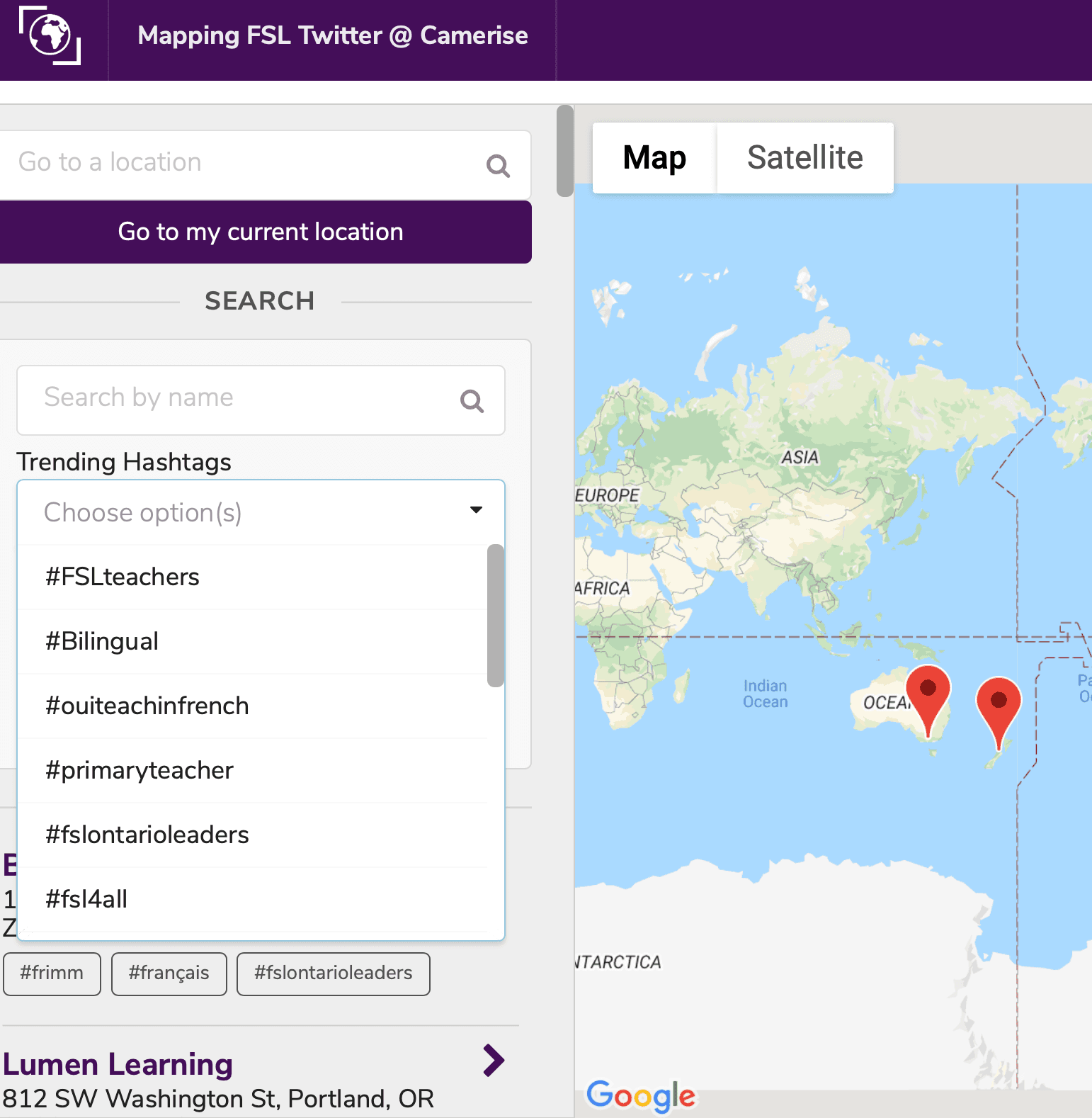Image resolution: width=1092 pixels, height=1118 pixels.
Task: Collapse the Trending Hashtags dropdown arrow
Action: (476, 510)
